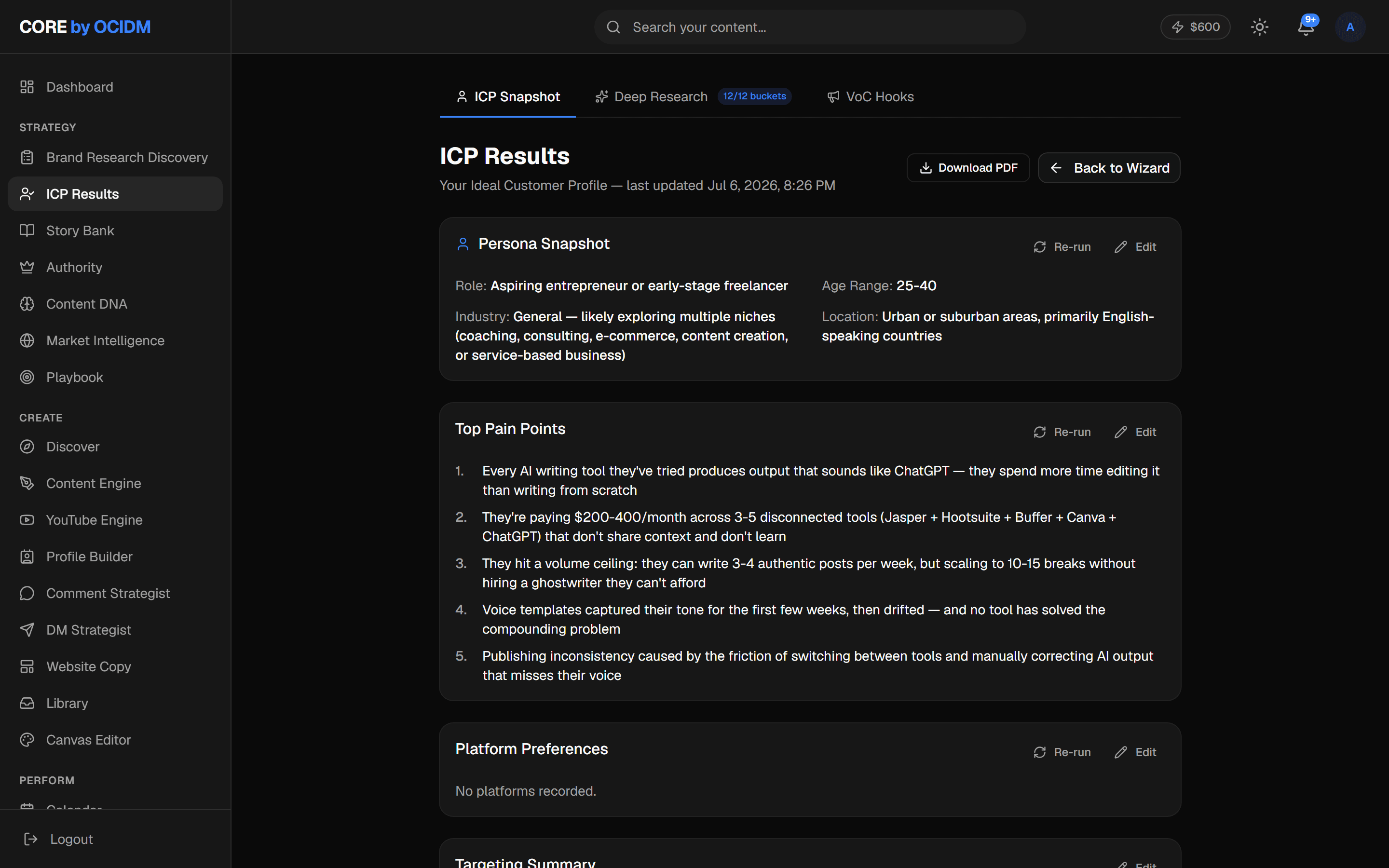1389x868 pixels.
Task: Open Content Engine page
Action: 115,483
